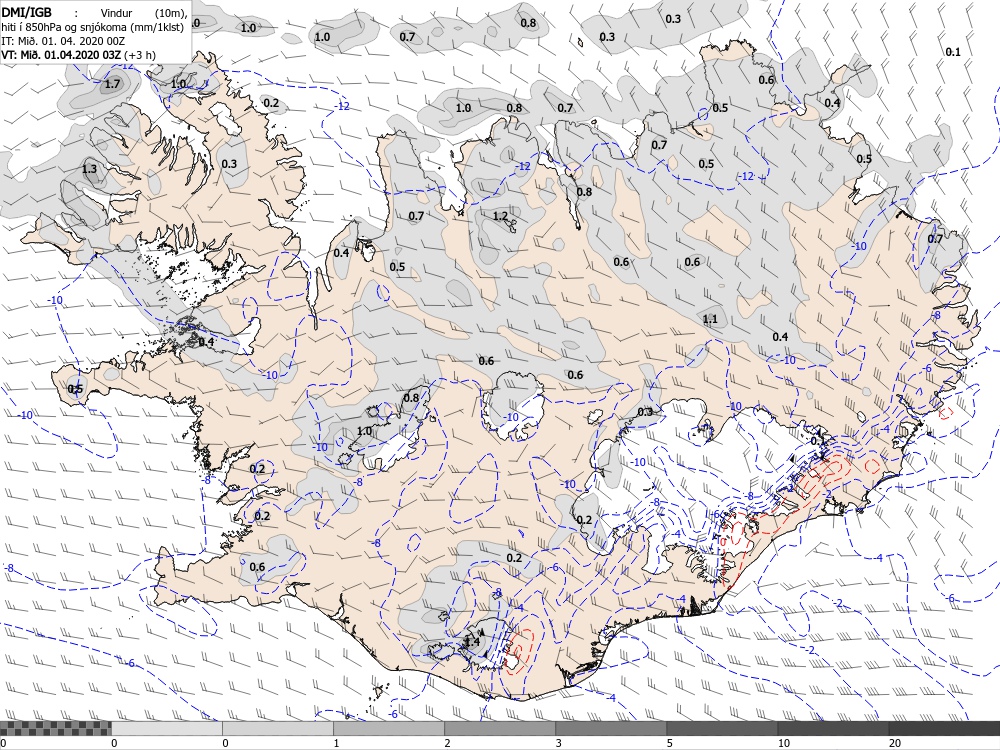Click the scale label '5' under the colour bar
This screenshot has height=750, width=1000.
tap(670, 743)
